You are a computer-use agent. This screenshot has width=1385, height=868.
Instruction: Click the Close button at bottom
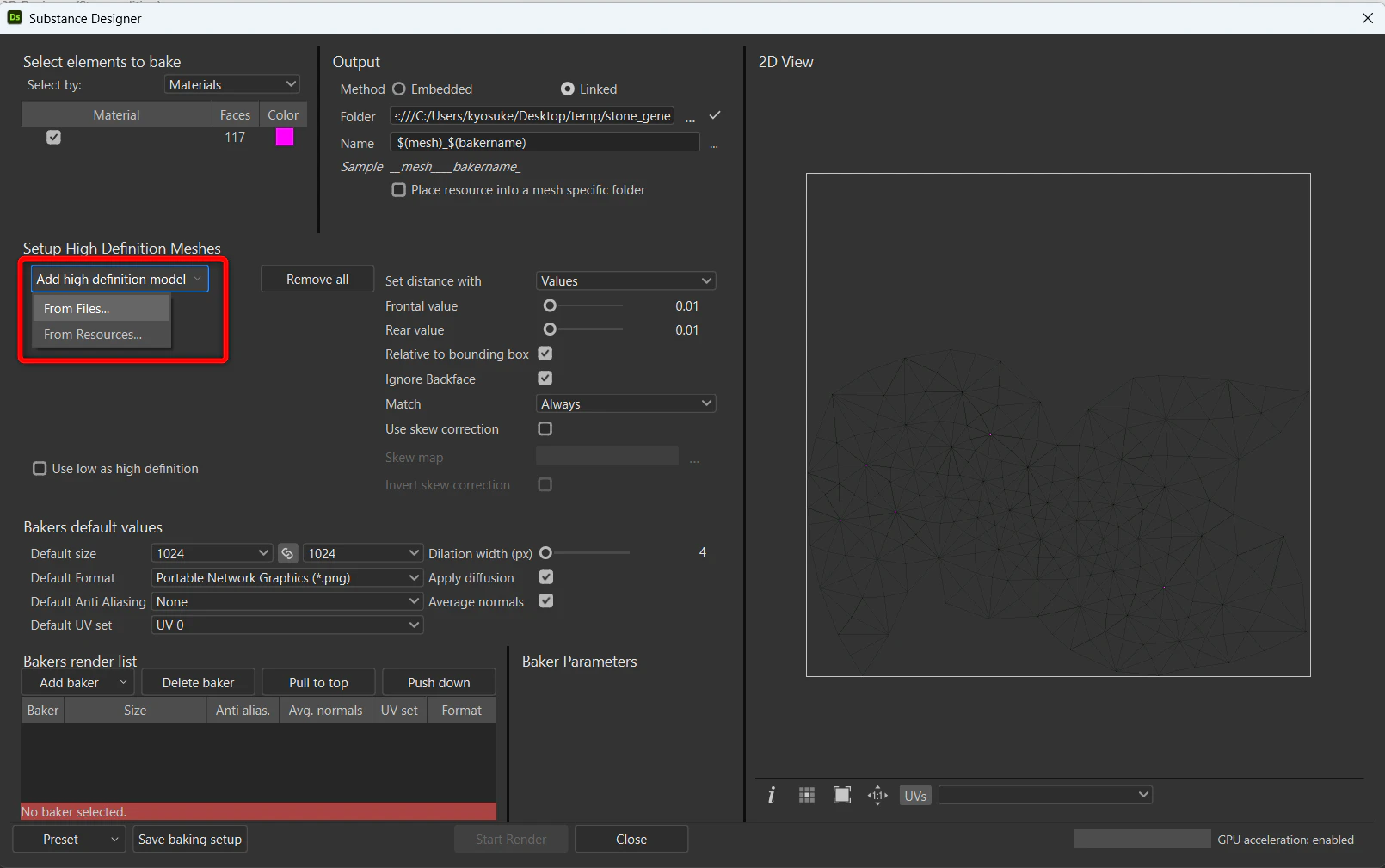pyautogui.click(x=631, y=840)
